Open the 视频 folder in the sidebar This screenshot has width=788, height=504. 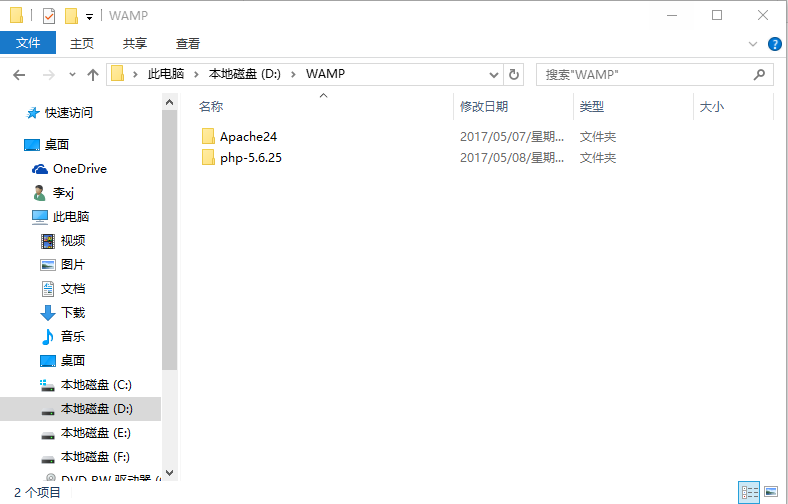pos(73,241)
